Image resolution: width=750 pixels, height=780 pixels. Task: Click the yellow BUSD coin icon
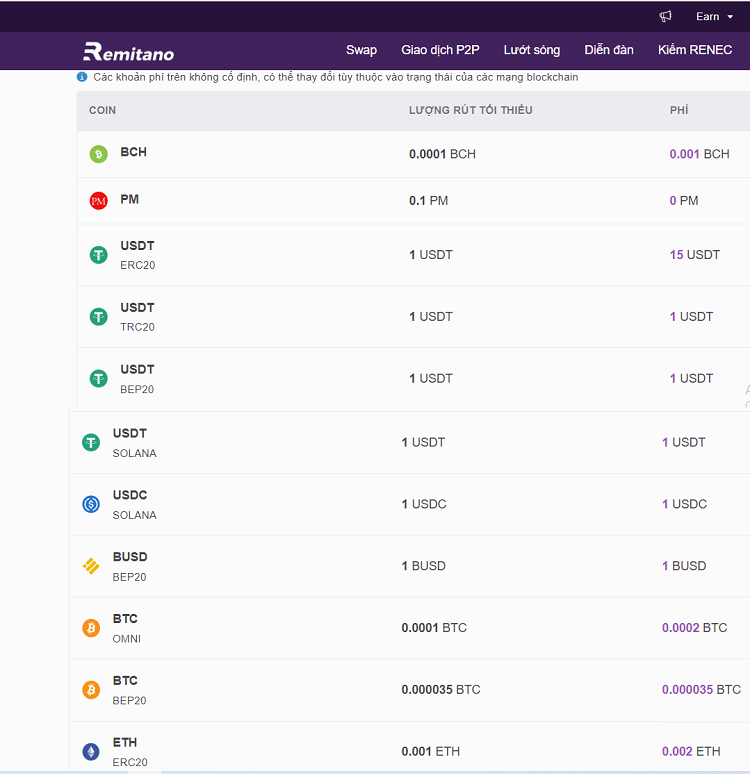click(91, 567)
